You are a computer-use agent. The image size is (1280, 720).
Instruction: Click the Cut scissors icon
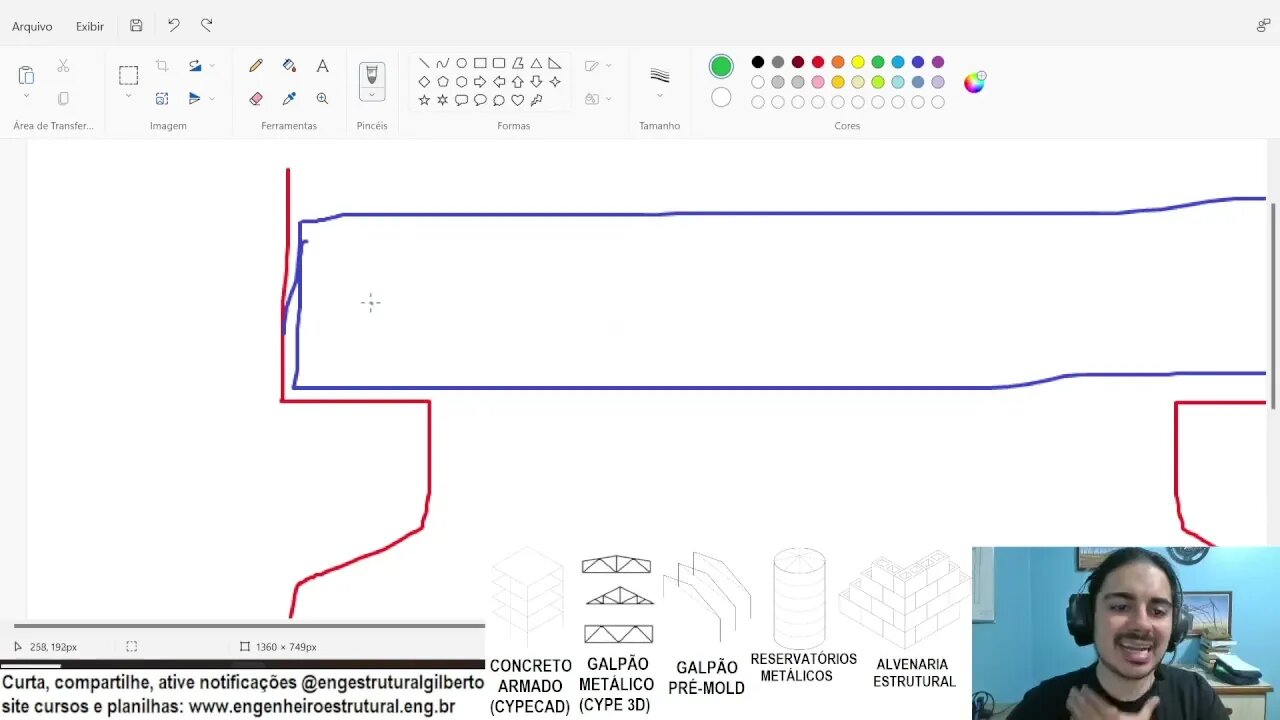coord(63,66)
